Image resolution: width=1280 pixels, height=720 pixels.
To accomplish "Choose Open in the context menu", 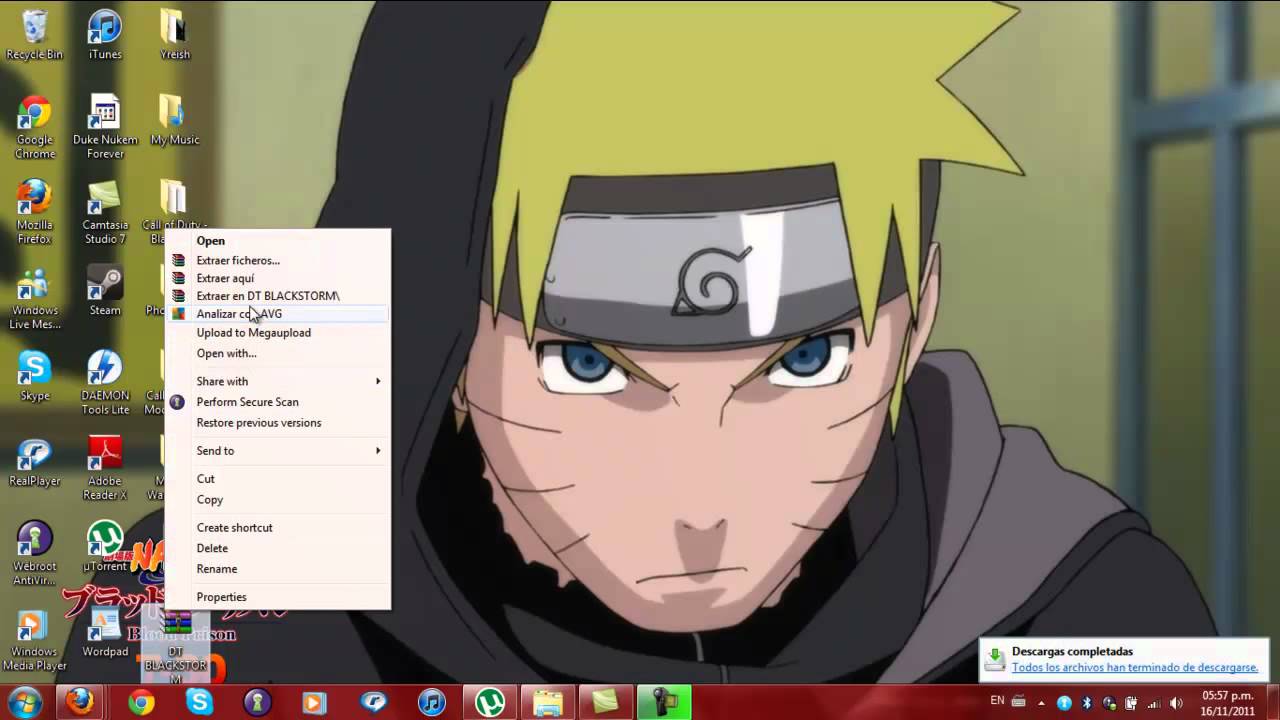I will point(278,241).
